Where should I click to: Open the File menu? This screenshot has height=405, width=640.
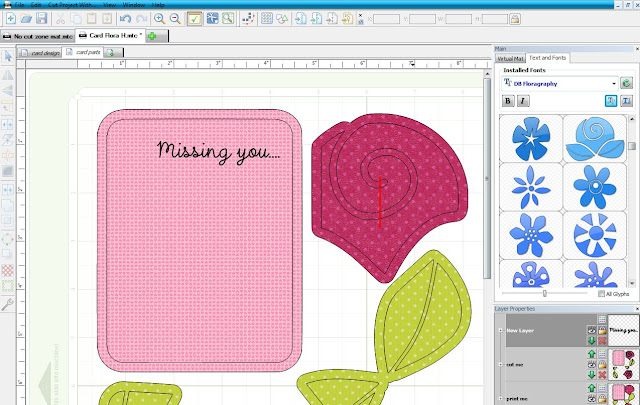tap(19, 5)
